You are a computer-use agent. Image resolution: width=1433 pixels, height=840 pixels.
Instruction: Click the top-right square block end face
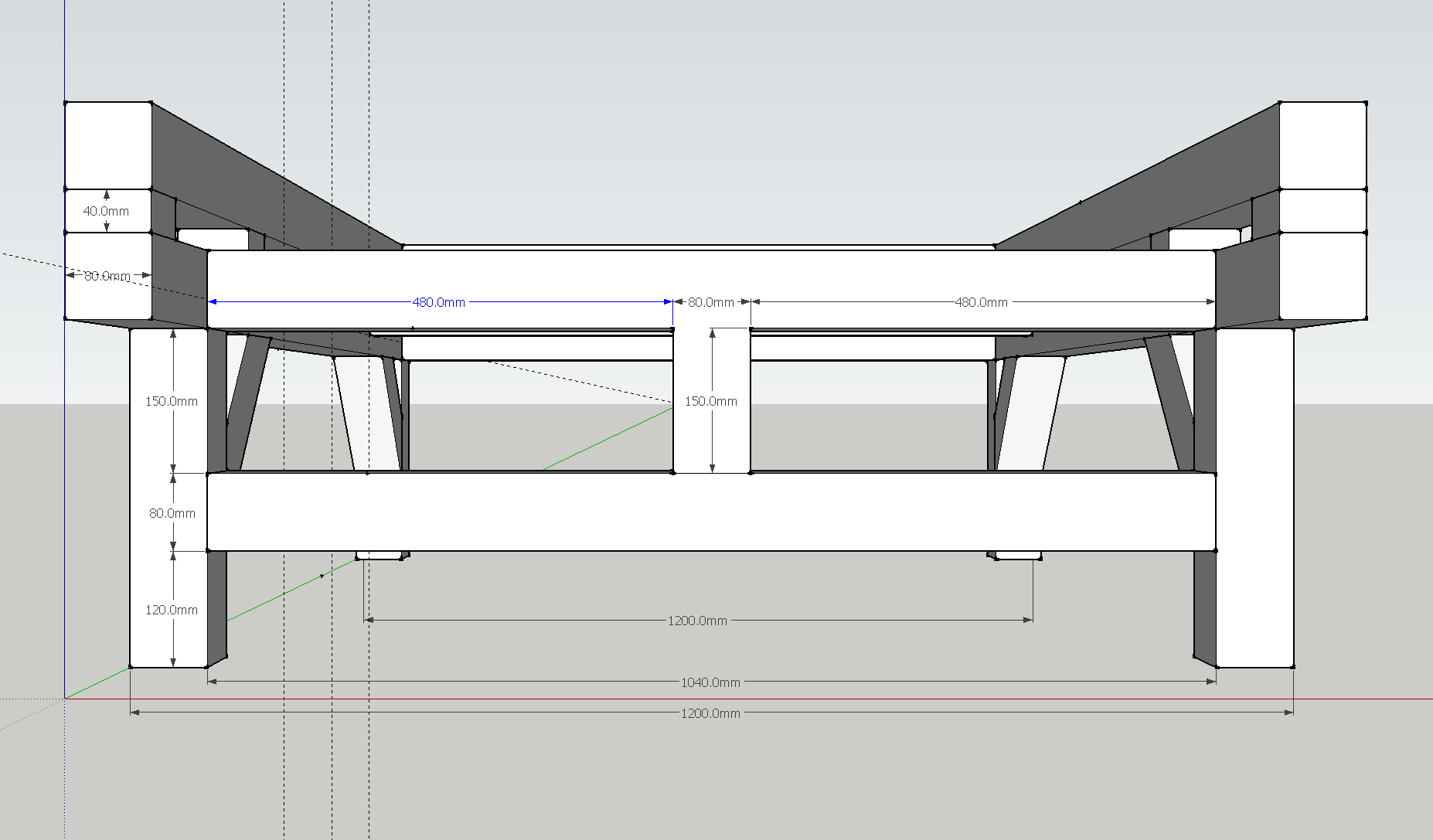point(1322,145)
